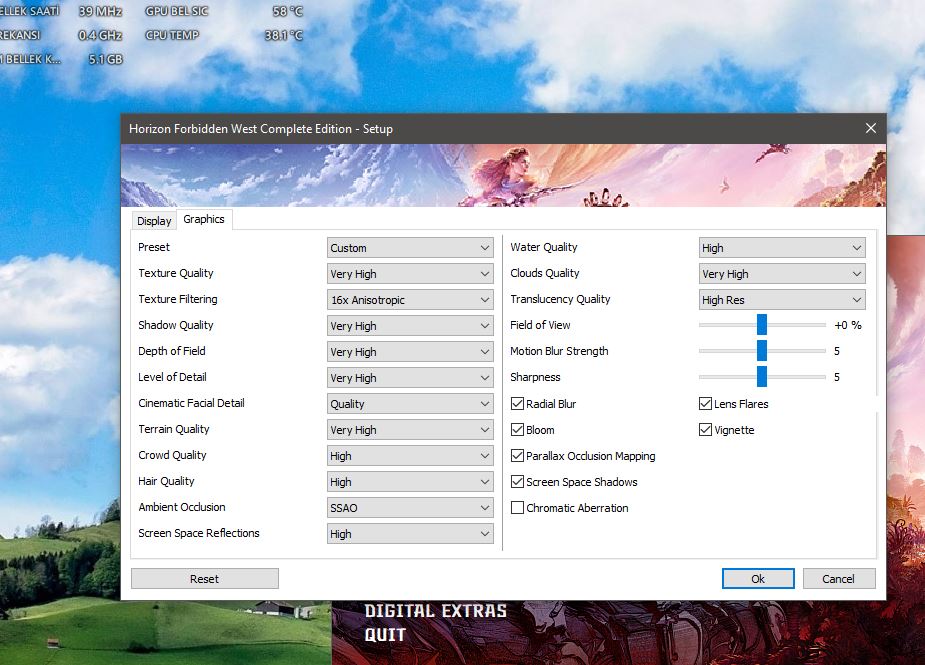Open the Terrain Quality dropdown
Viewport: 925px width, 665px height.
click(x=410, y=430)
